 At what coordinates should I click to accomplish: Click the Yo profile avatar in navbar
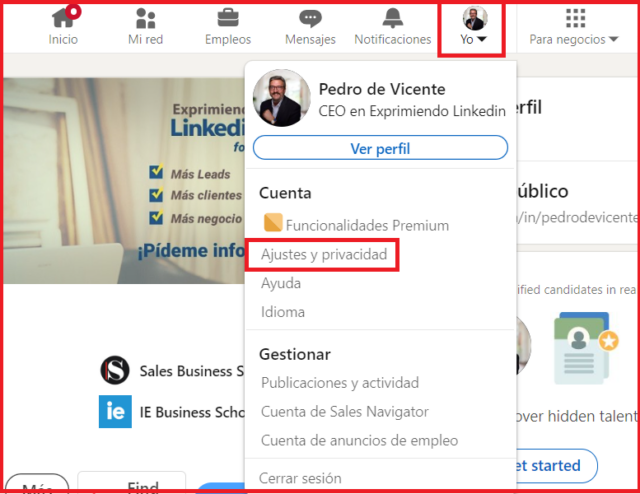[x=475, y=18]
